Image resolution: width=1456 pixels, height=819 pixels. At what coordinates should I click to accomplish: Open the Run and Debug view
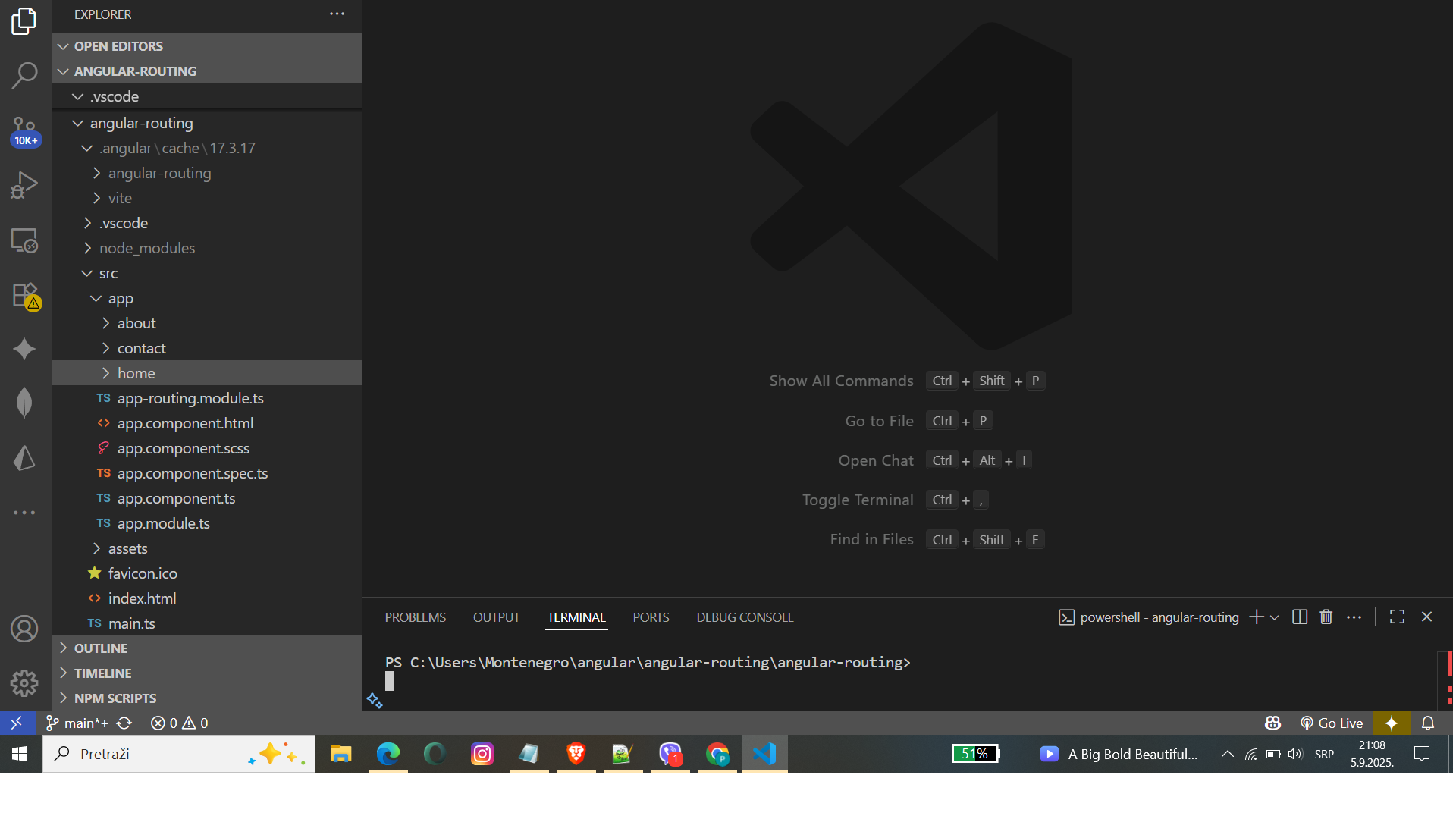tap(24, 185)
